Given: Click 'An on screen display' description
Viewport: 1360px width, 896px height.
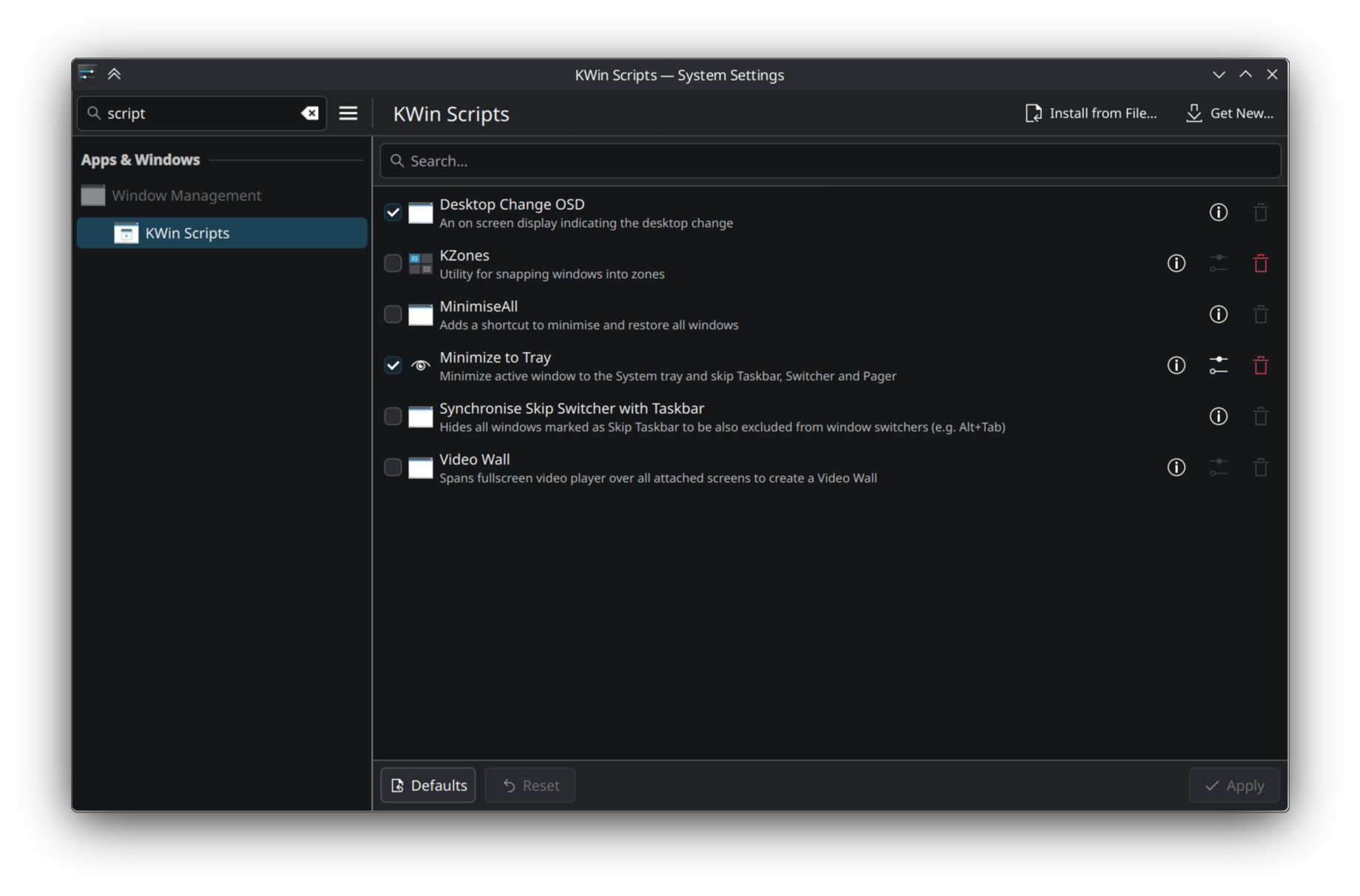Looking at the screenshot, I should point(586,223).
